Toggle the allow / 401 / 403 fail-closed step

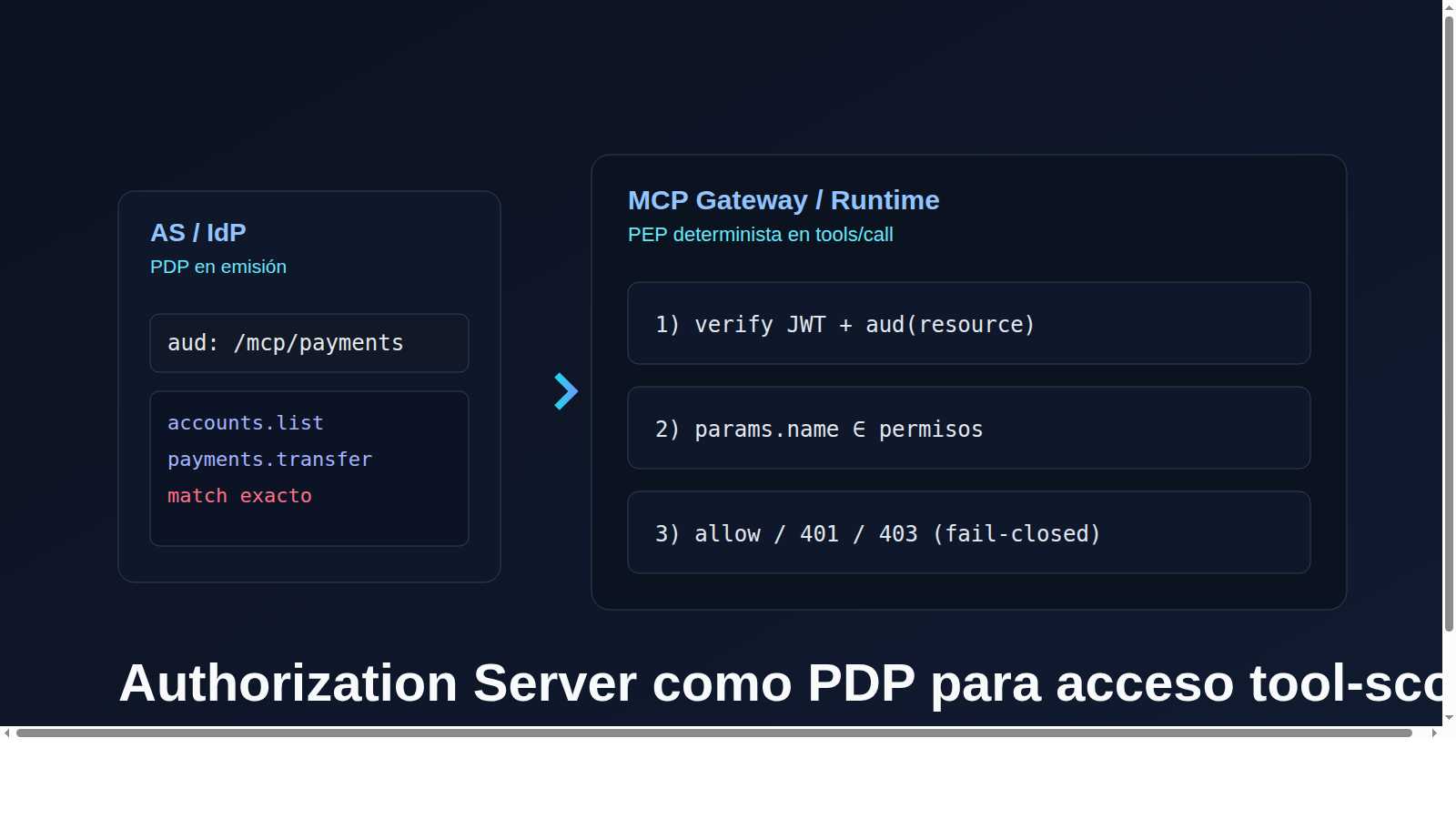tap(967, 533)
